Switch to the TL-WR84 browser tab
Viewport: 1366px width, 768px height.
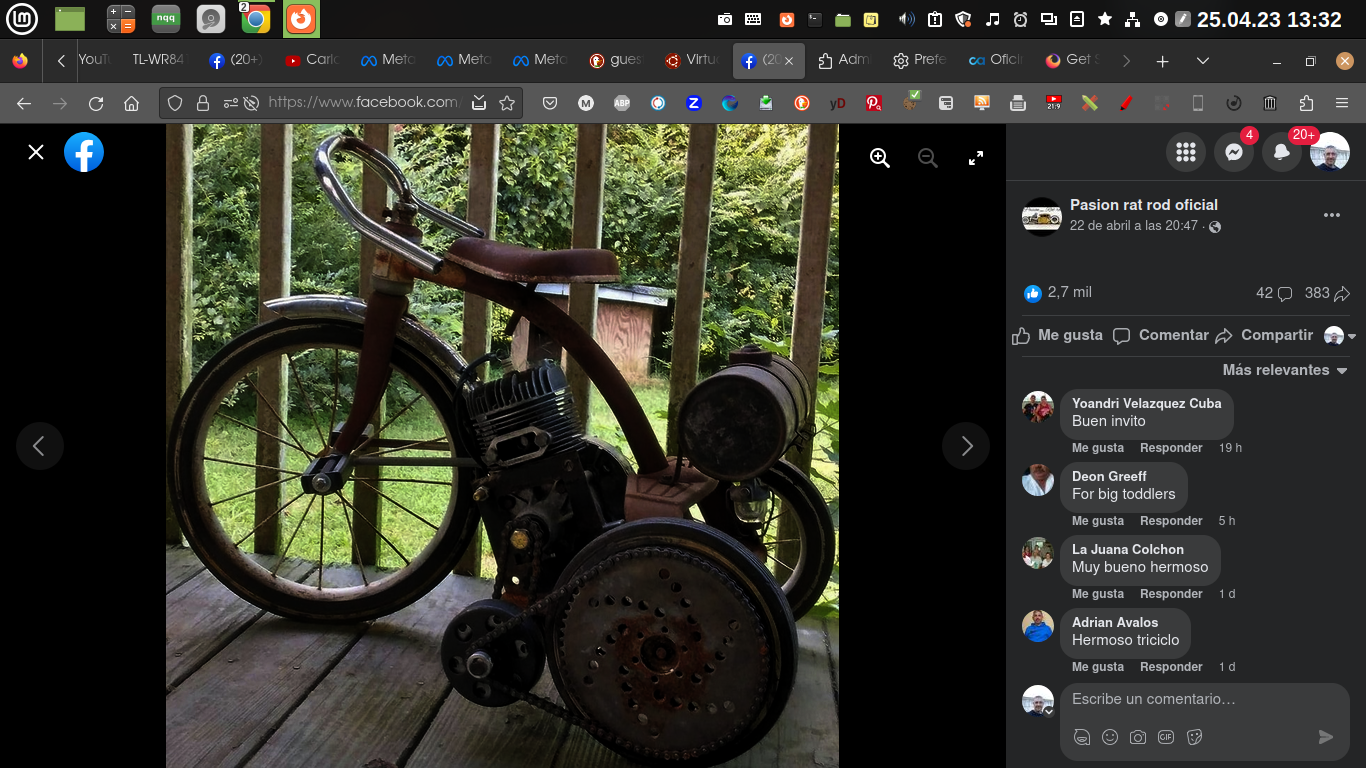coord(158,60)
